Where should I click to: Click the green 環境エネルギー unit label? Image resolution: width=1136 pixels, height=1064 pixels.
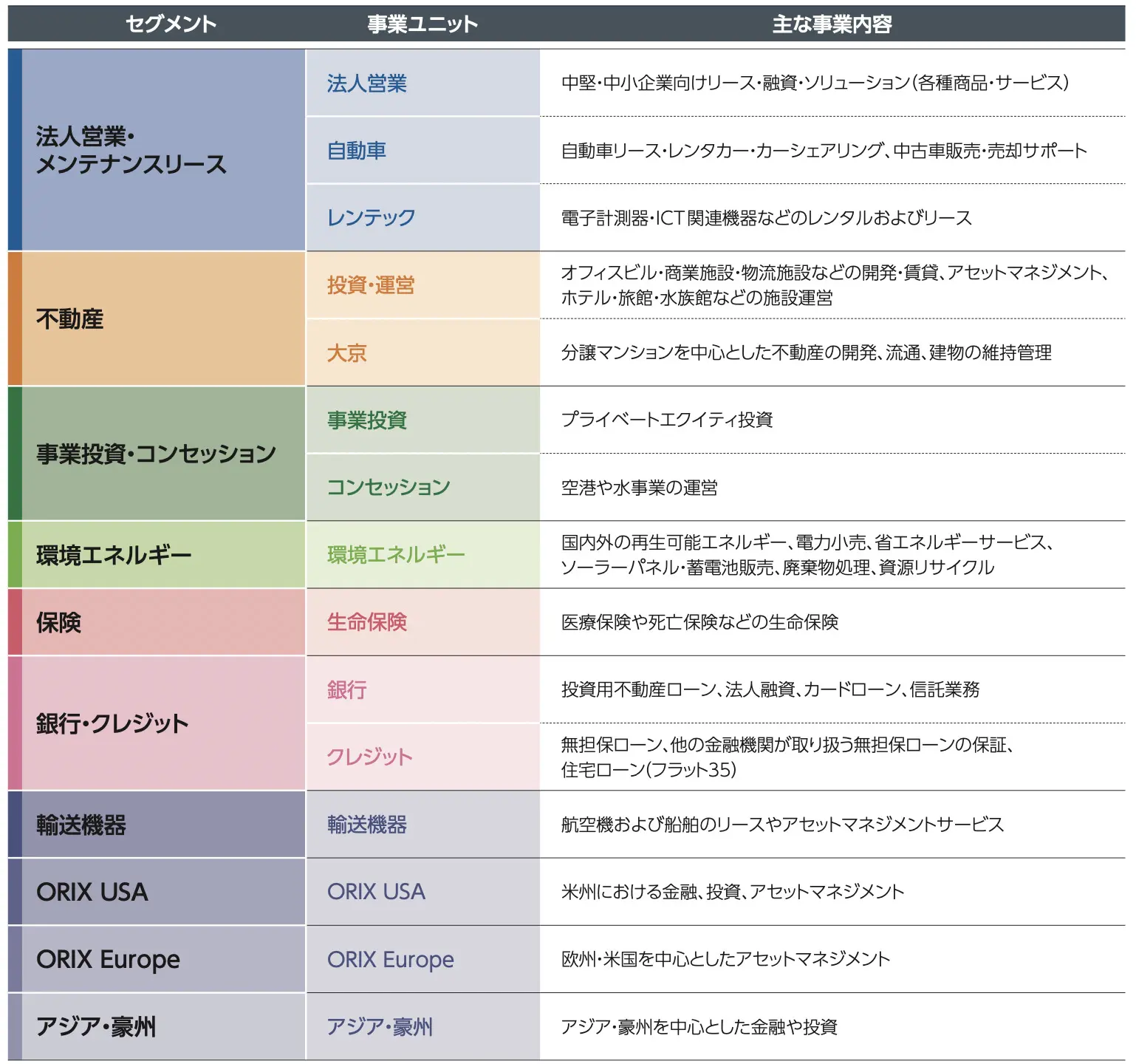click(396, 555)
